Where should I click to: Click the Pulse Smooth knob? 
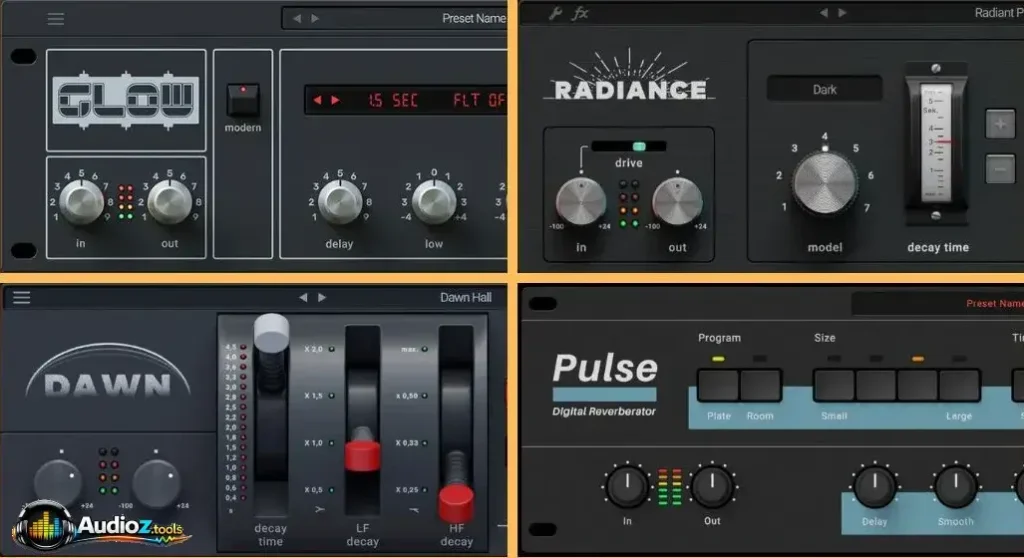[955, 487]
